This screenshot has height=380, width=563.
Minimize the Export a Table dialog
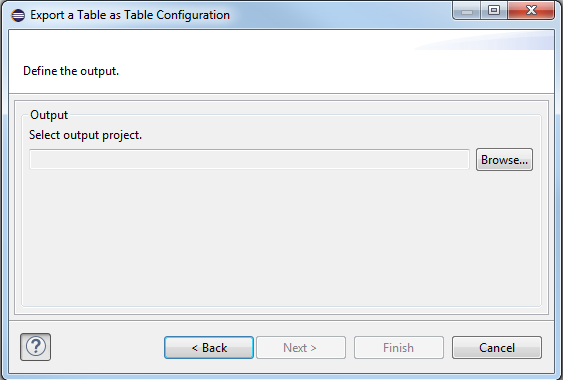(467, 10)
